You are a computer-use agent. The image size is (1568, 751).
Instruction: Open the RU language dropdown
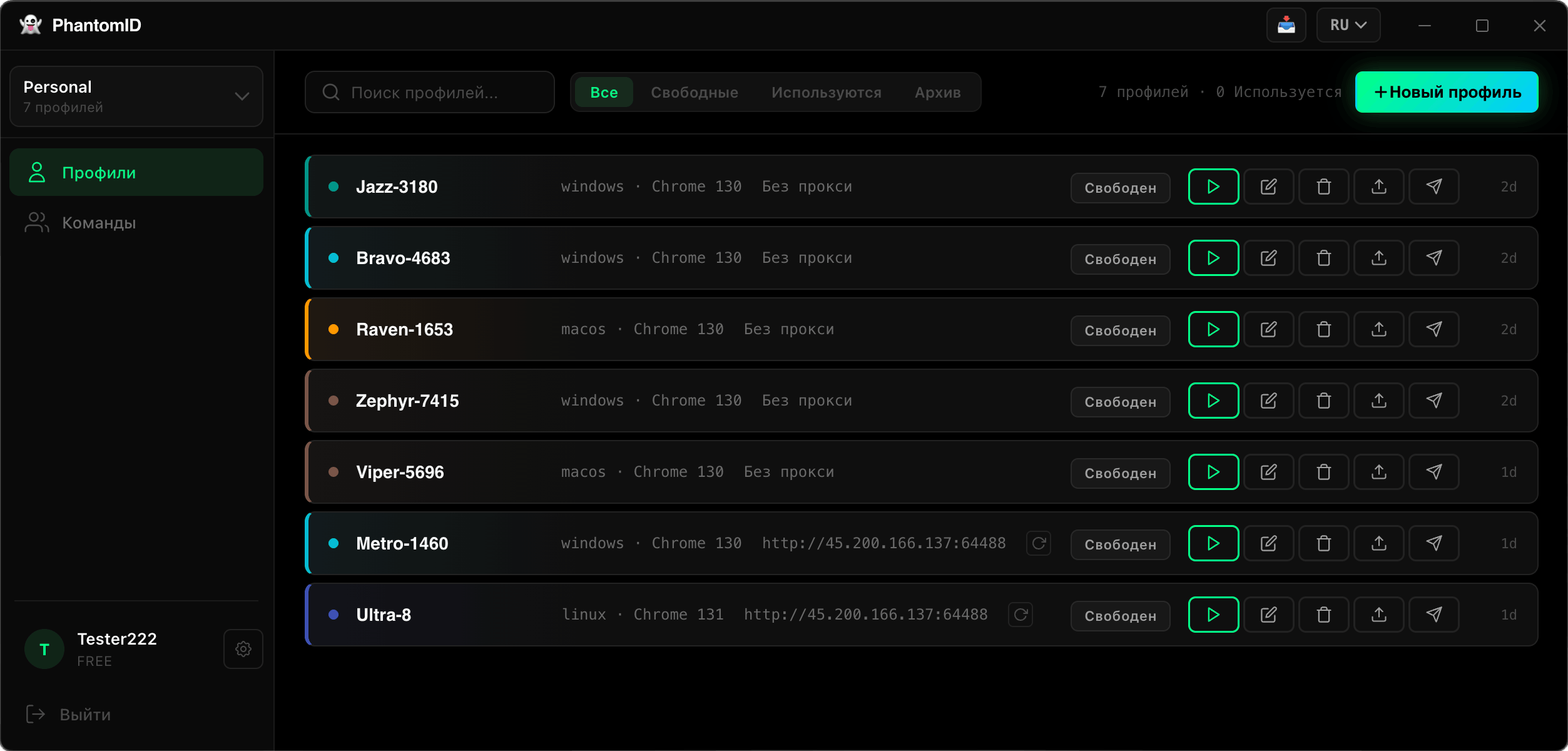pos(1348,25)
